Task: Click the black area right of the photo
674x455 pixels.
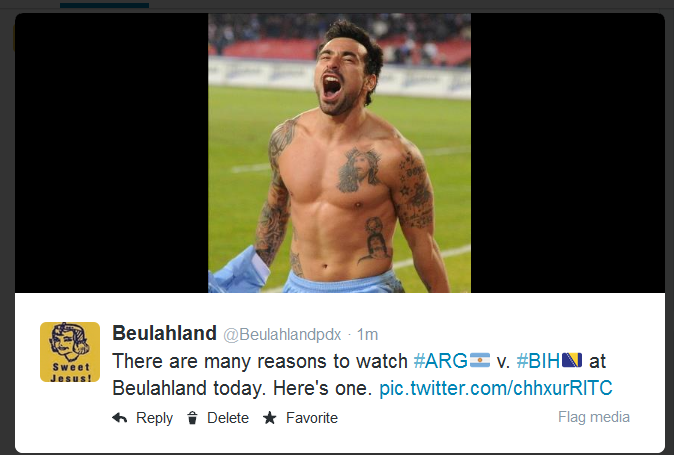Action: click(x=568, y=153)
